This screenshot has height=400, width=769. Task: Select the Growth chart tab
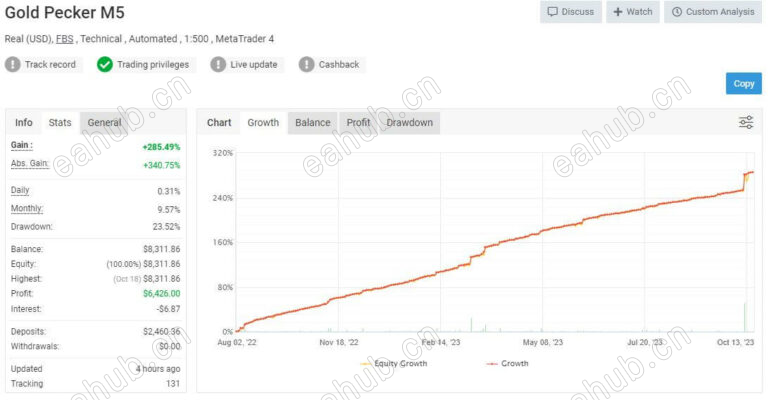pos(263,123)
